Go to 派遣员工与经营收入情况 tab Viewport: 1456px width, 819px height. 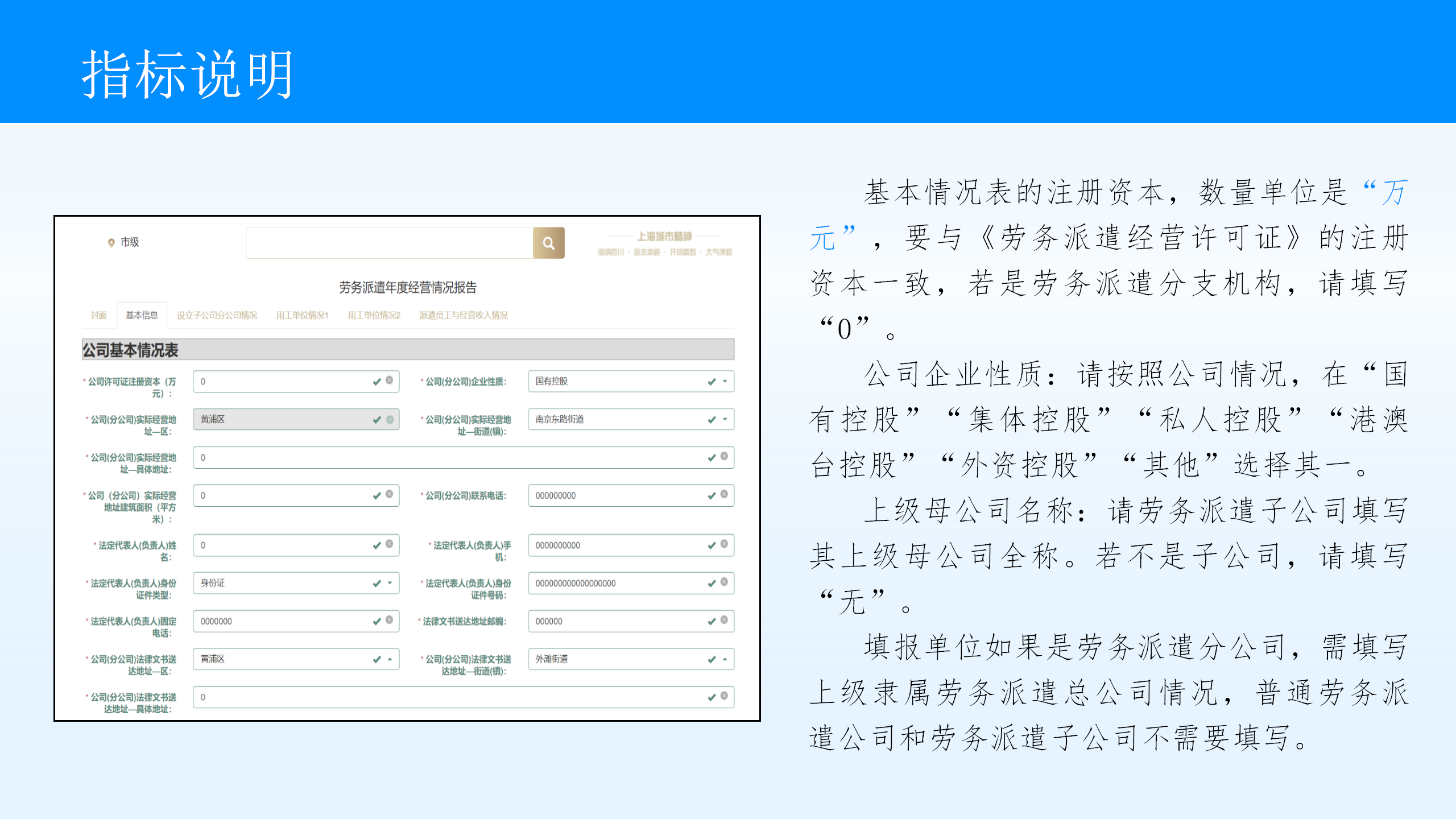point(463,315)
